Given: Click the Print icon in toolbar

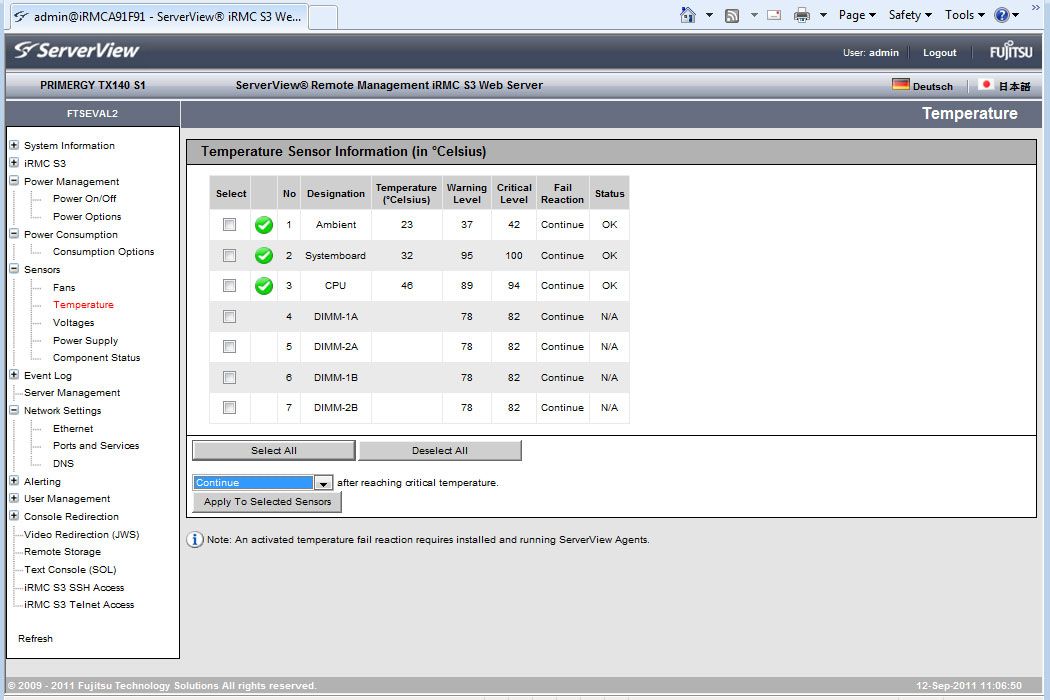Looking at the screenshot, I should click(x=802, y=15).
